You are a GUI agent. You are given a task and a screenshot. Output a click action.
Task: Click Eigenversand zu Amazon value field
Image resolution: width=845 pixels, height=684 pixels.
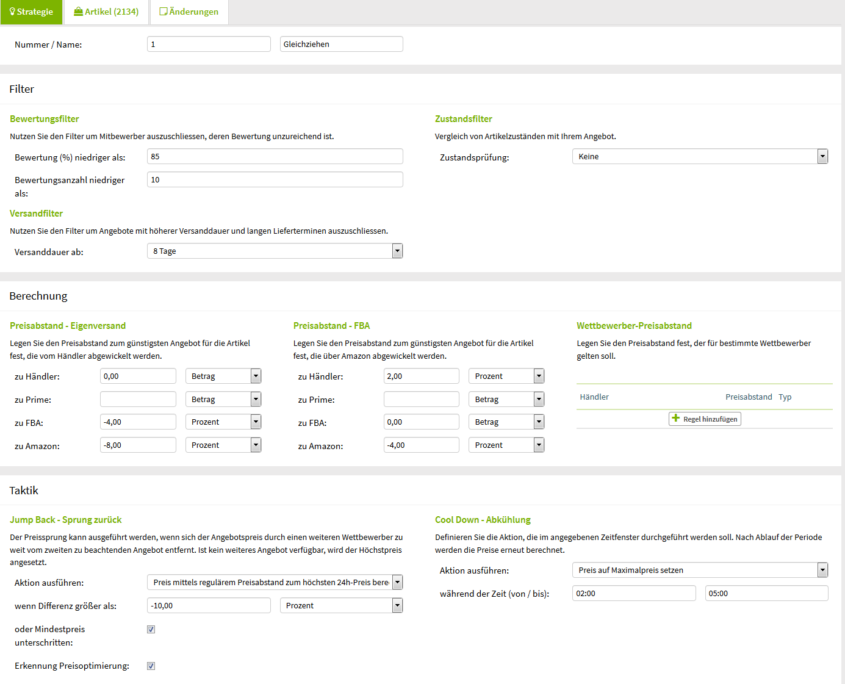pos(138,445)
